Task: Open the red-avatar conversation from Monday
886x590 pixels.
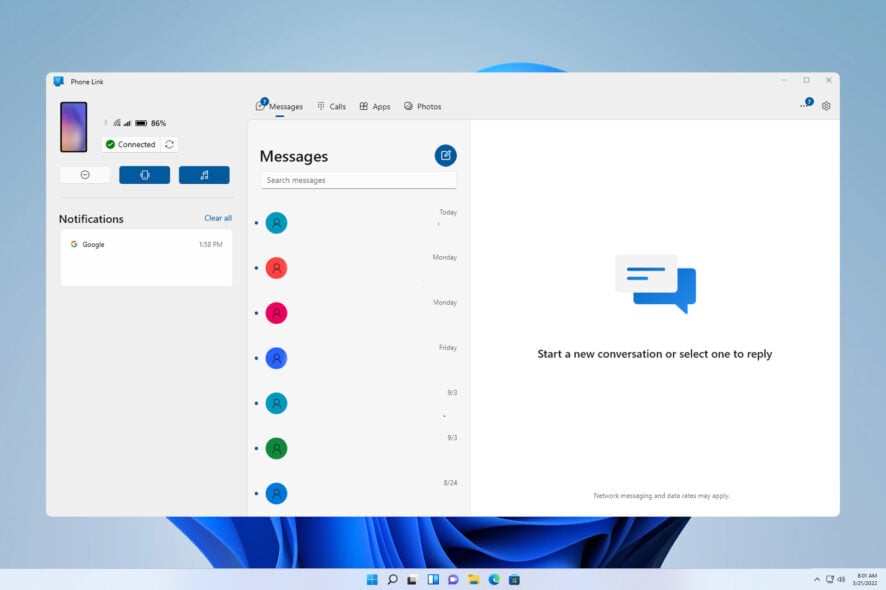Action: tap(358, 268)
